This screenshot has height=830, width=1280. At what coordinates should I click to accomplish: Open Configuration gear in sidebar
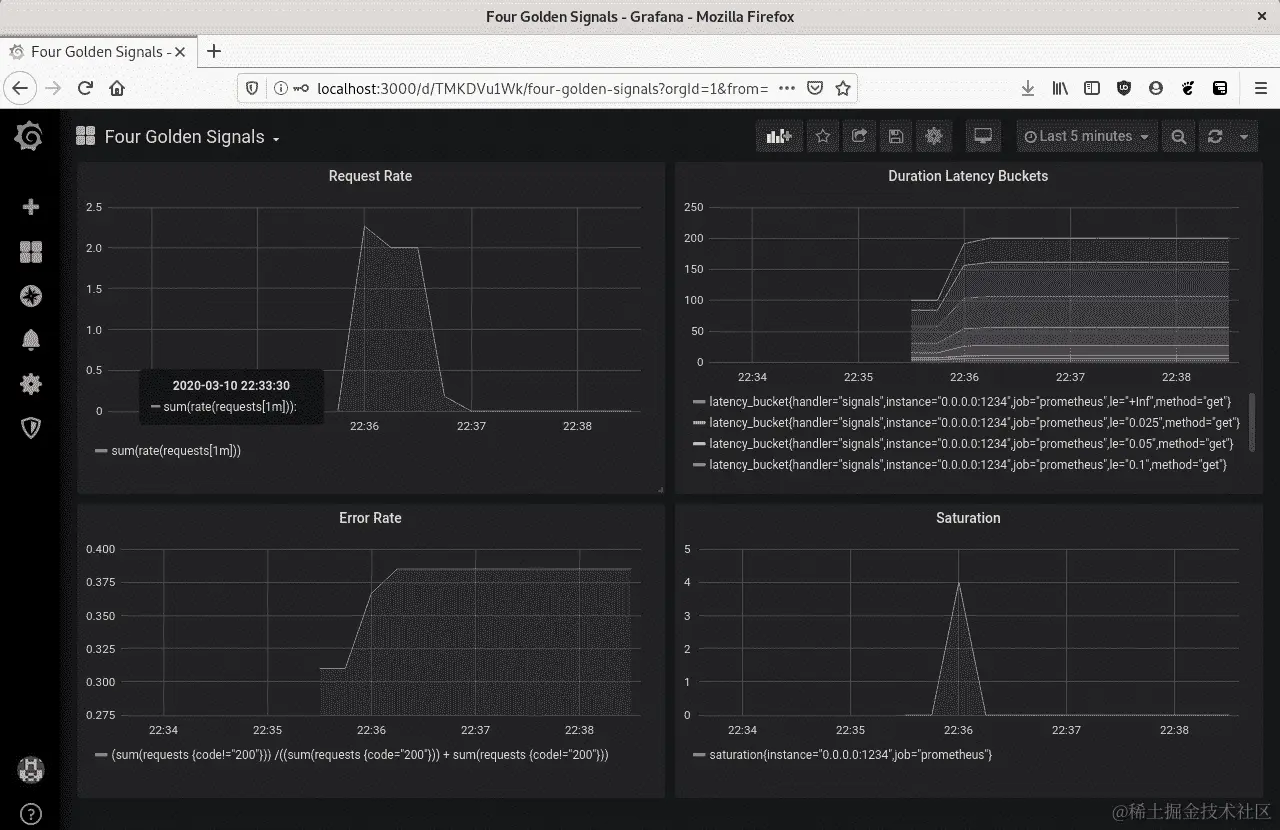tap(31, 384)
